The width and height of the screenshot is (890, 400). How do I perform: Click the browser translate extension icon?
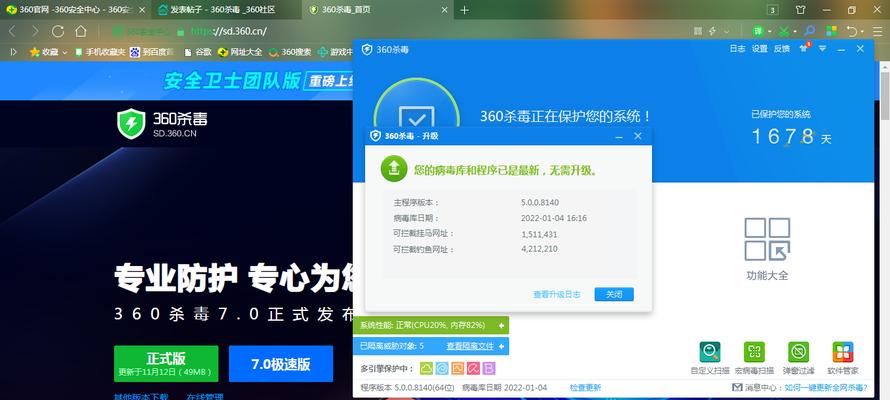coord(758,31)
